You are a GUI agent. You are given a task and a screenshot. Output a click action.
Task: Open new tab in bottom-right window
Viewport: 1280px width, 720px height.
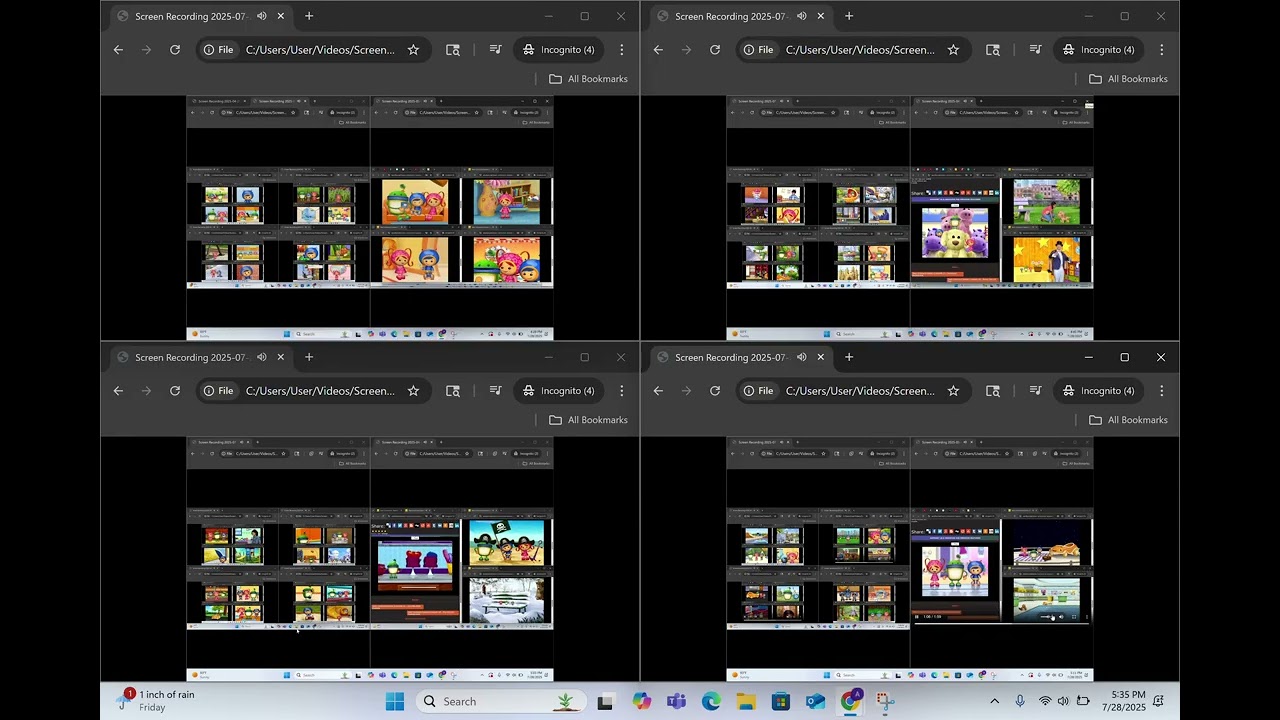pyautogui.click(x=849, y=357)
